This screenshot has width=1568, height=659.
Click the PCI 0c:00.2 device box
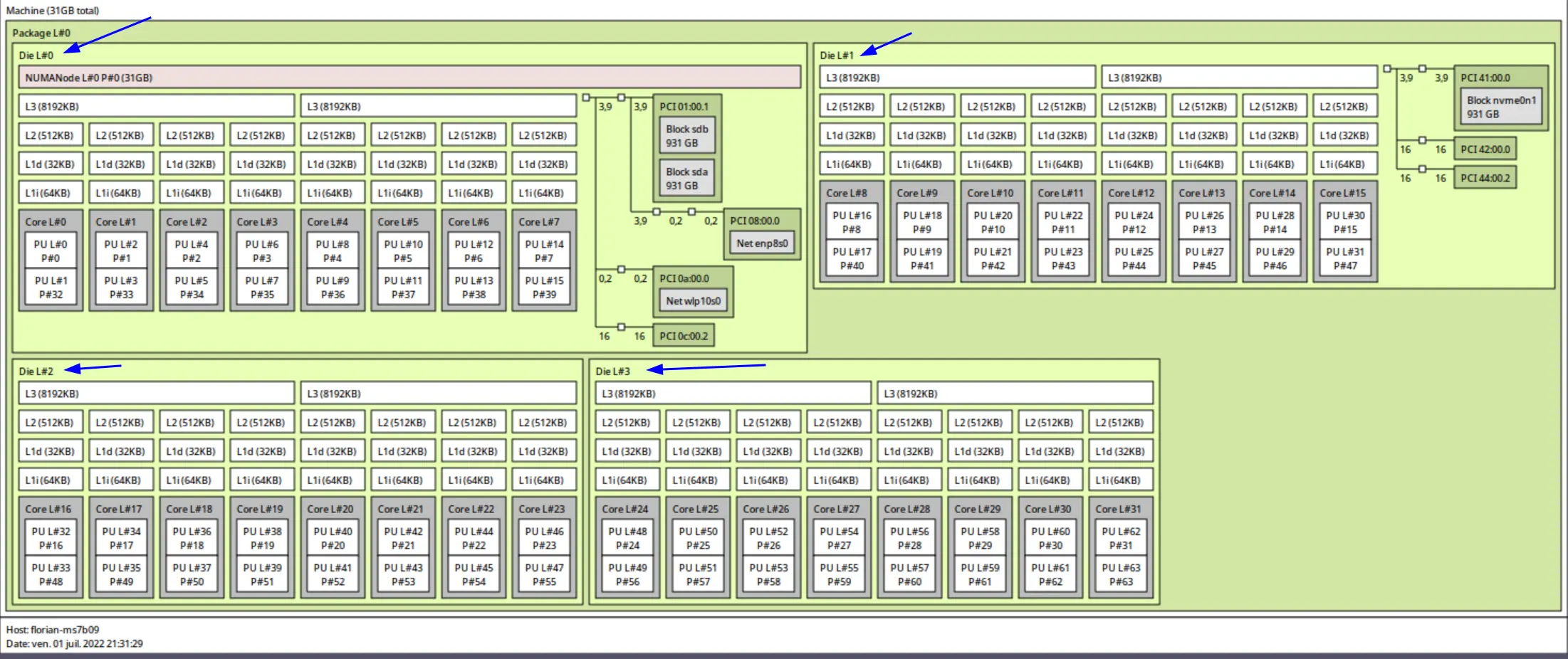pyautogui.click(x=682, y=334)
